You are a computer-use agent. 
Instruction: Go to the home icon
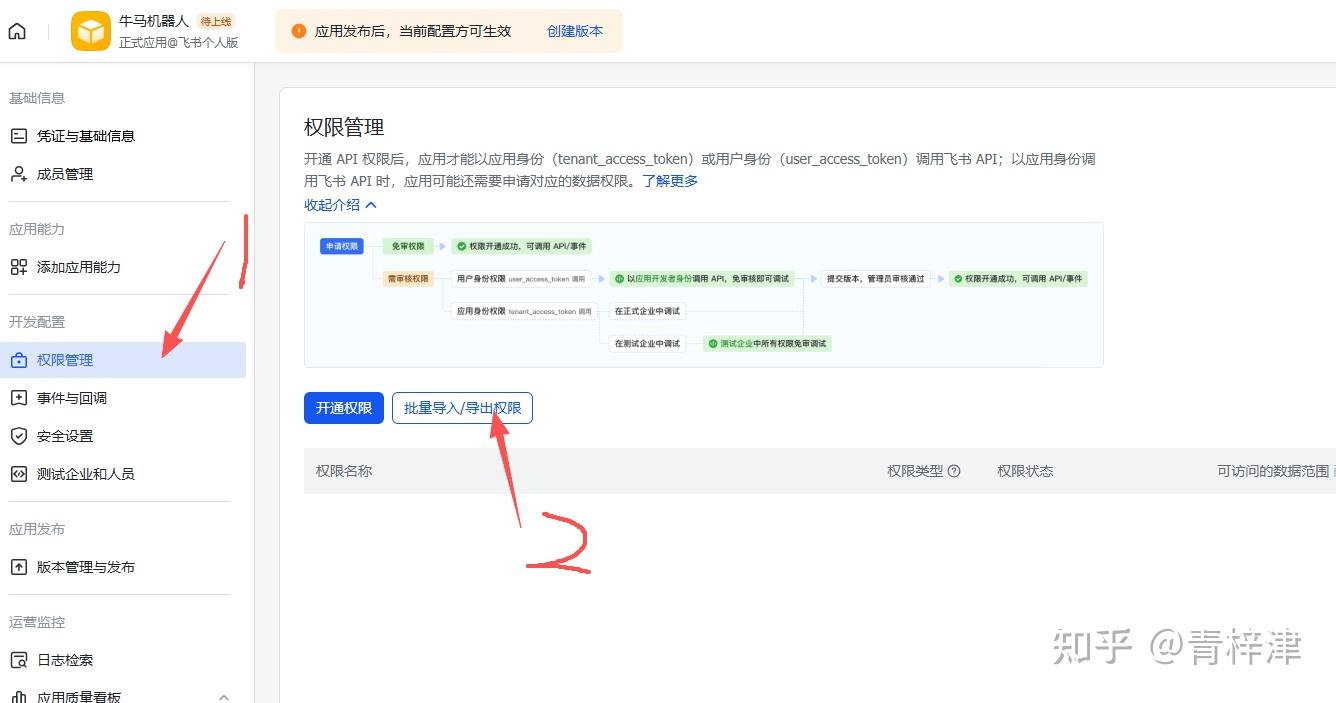pyautogui.click(x=17, y=31)
